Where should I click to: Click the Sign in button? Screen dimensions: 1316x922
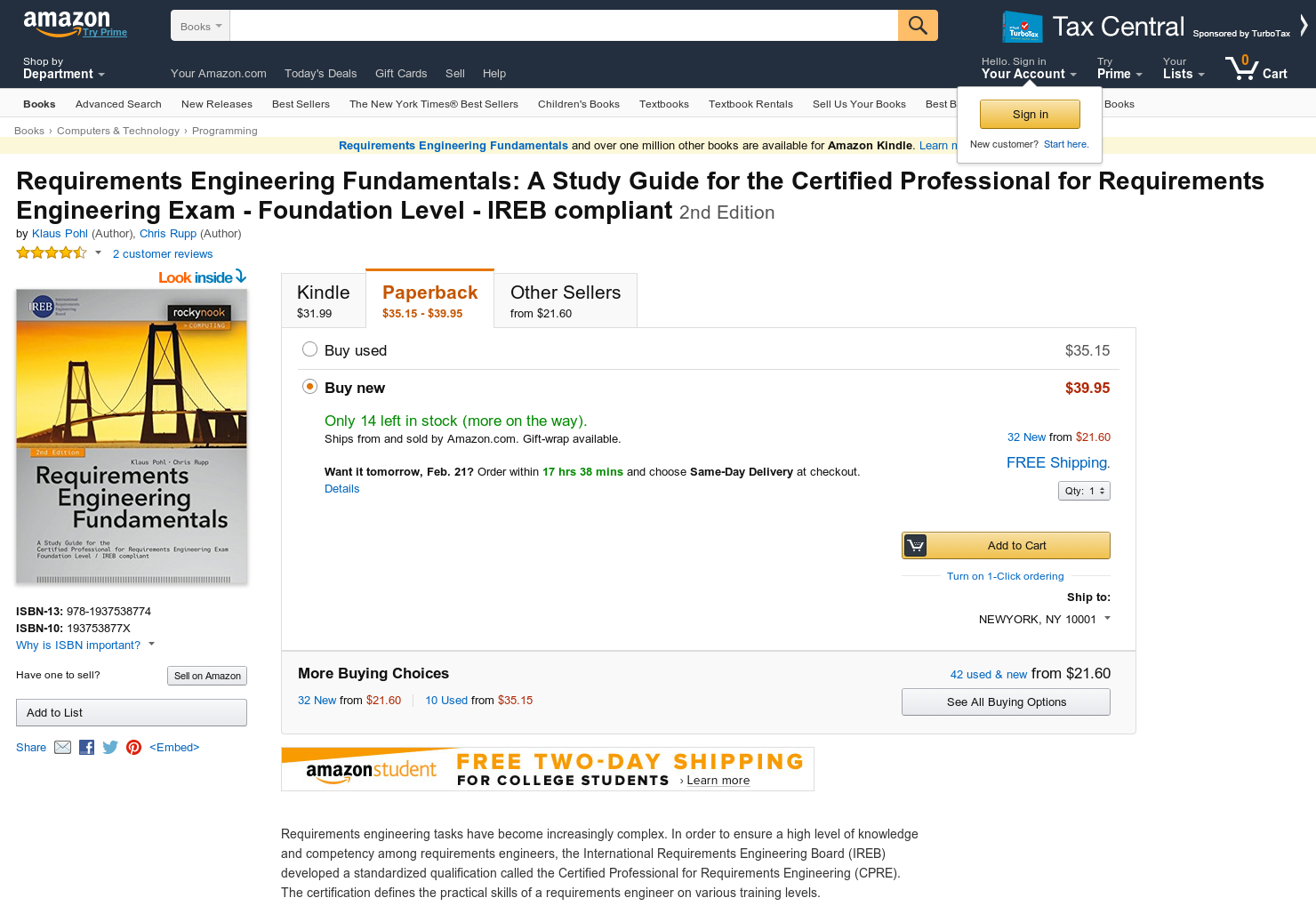pos(1030,114)
